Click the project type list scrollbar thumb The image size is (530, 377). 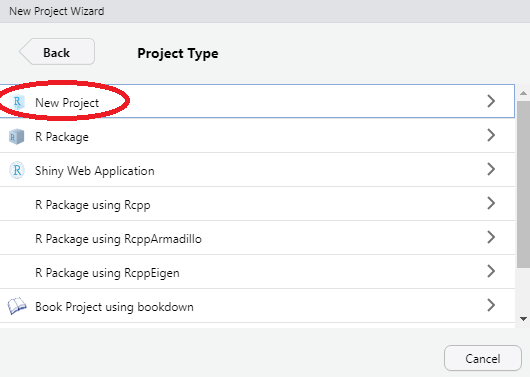coord(523,184)
